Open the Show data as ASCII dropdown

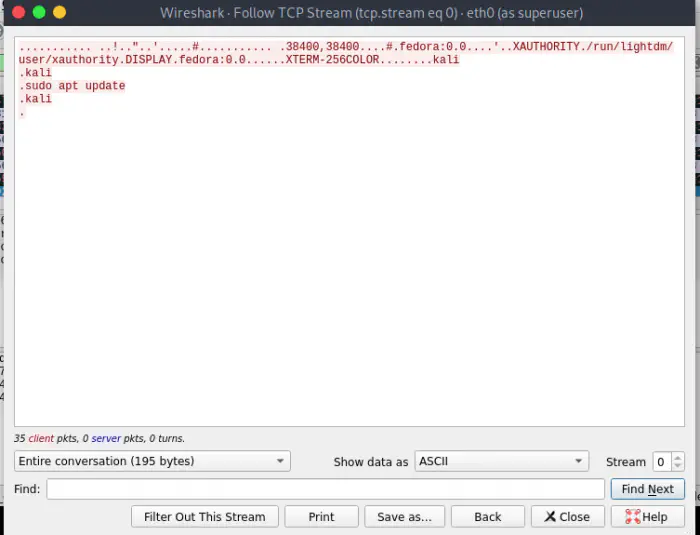(x=501, y=461)
